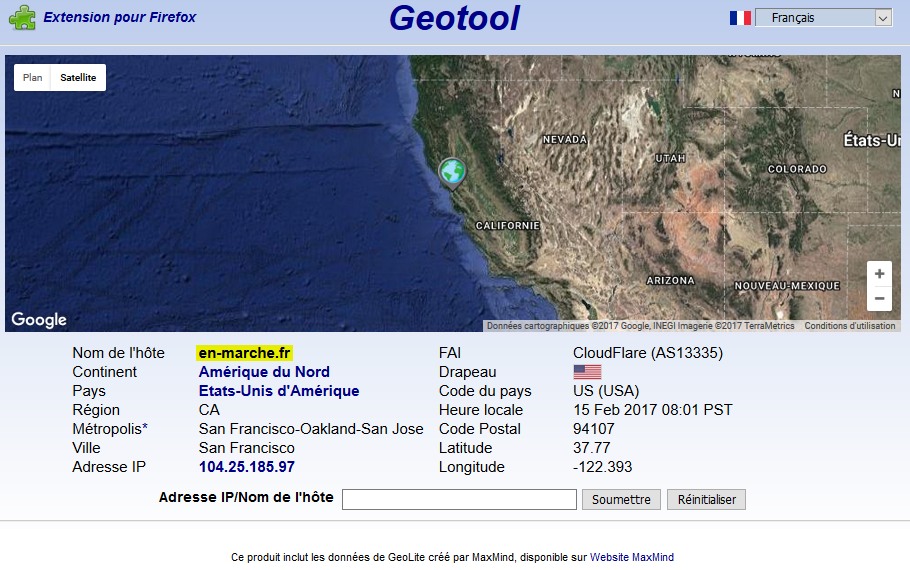Click the Soumettre button
The width and height of the screenshot is (910, 570).
621,499
